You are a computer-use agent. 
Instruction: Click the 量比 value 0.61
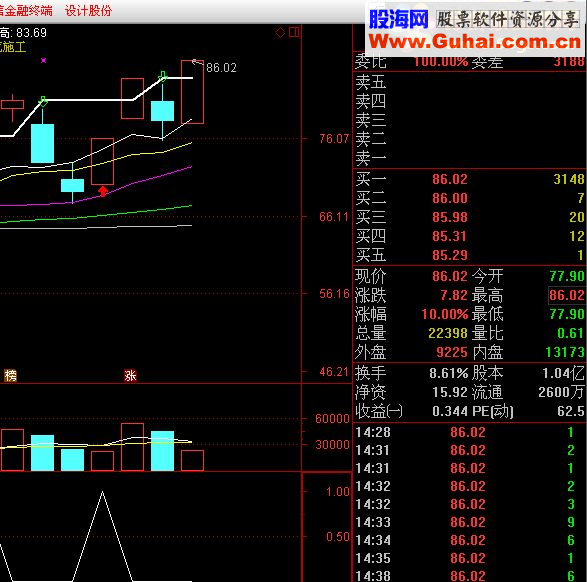click(x=571, y=333)
